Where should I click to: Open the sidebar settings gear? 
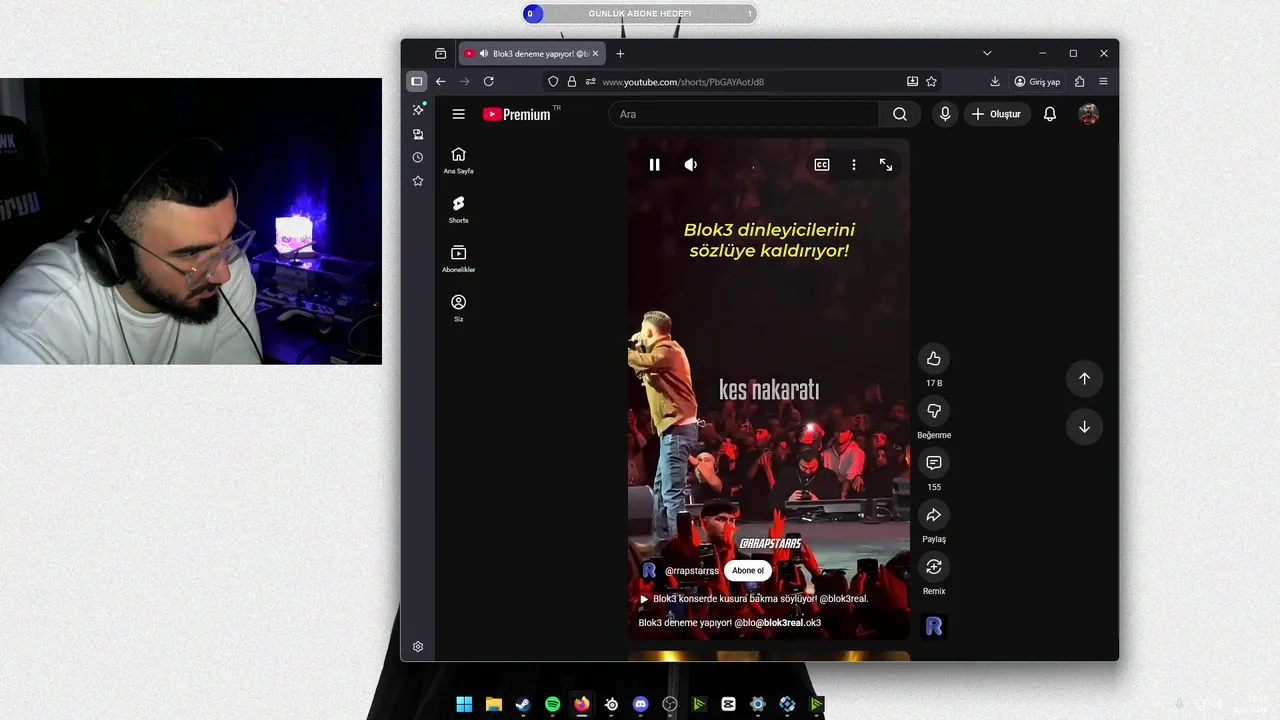pos(418,647)
